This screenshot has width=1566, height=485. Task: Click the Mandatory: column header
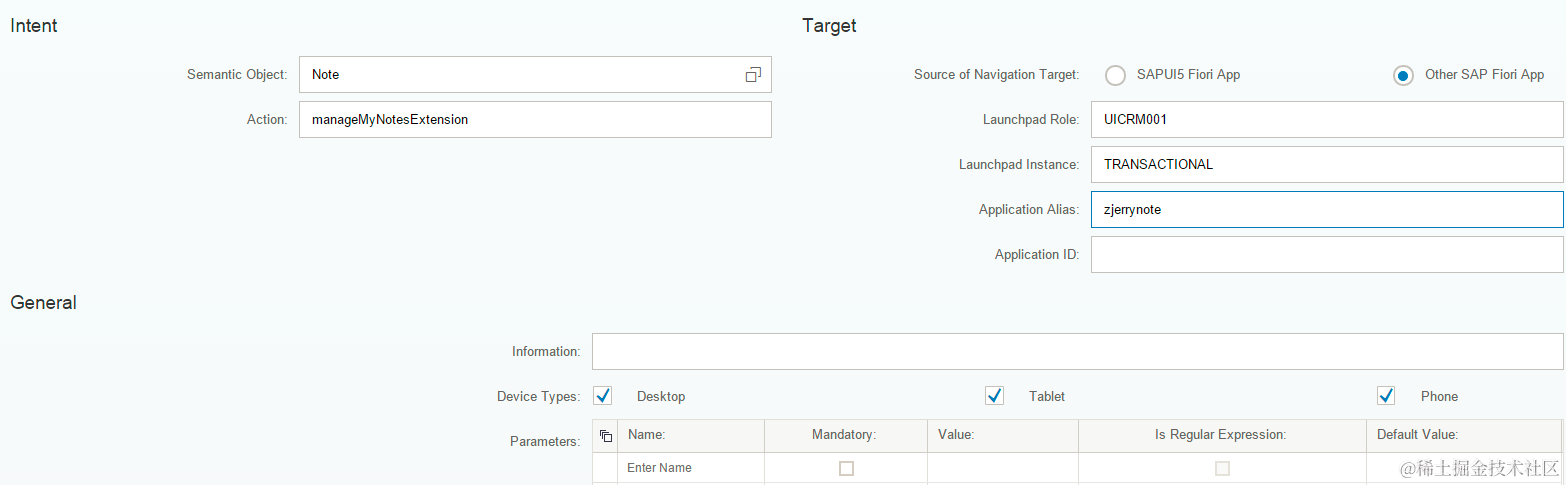pyautogui.click(x=844, y=435)
